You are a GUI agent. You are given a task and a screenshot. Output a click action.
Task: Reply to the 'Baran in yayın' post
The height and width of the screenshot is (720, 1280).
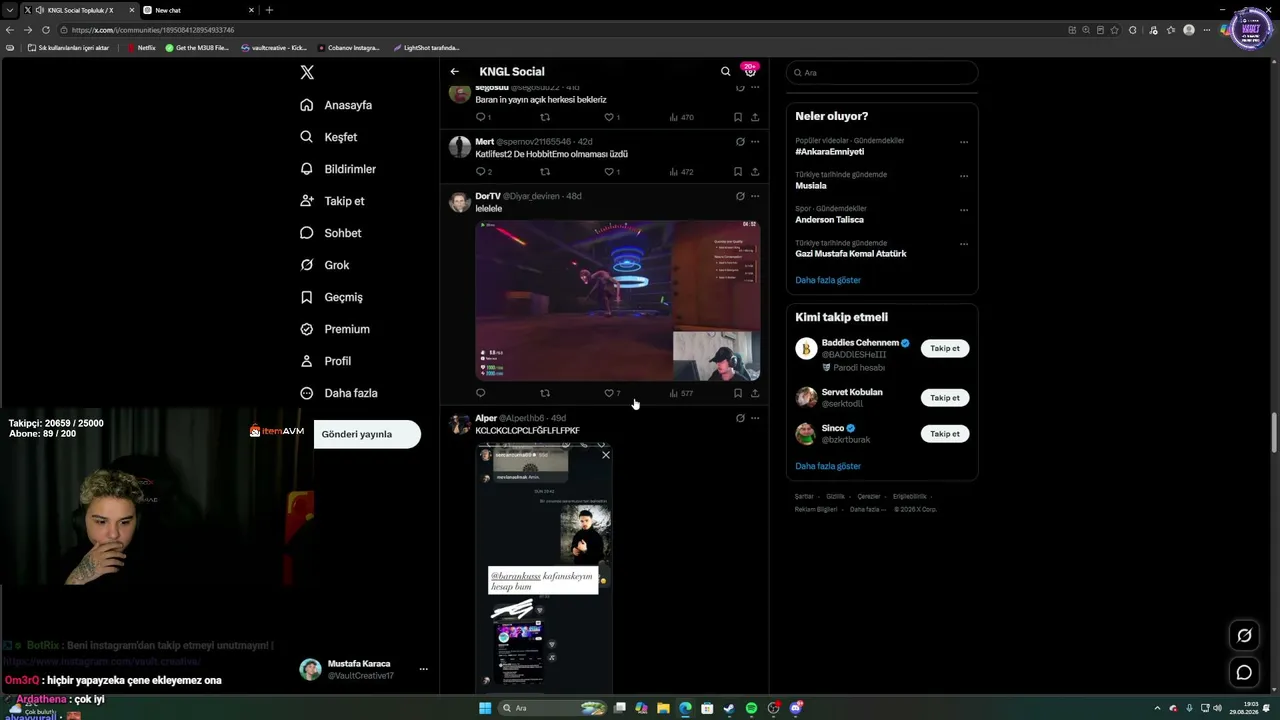point(481,117)
